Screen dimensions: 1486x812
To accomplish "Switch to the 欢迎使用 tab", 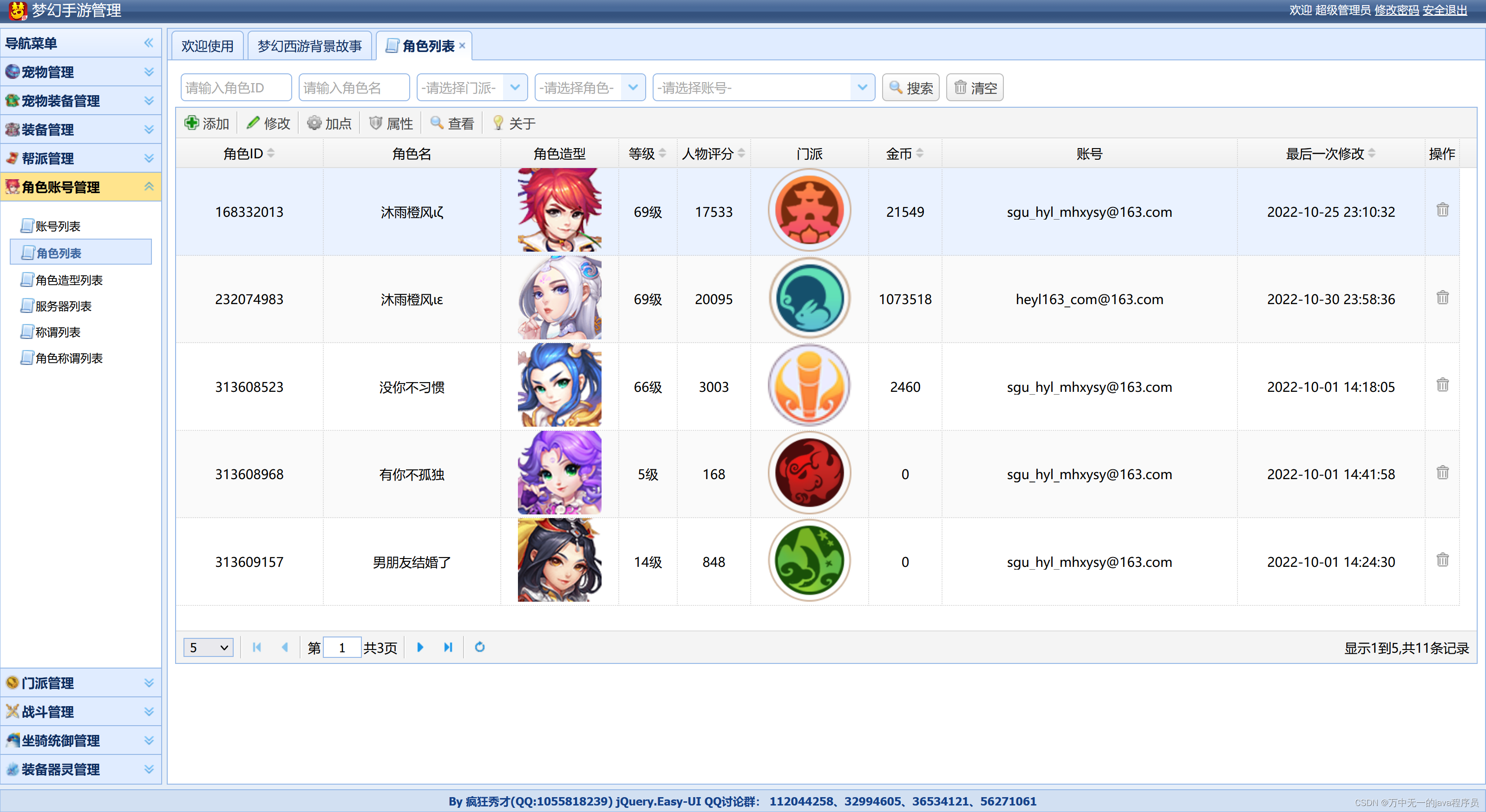I will tap(207, 45).
